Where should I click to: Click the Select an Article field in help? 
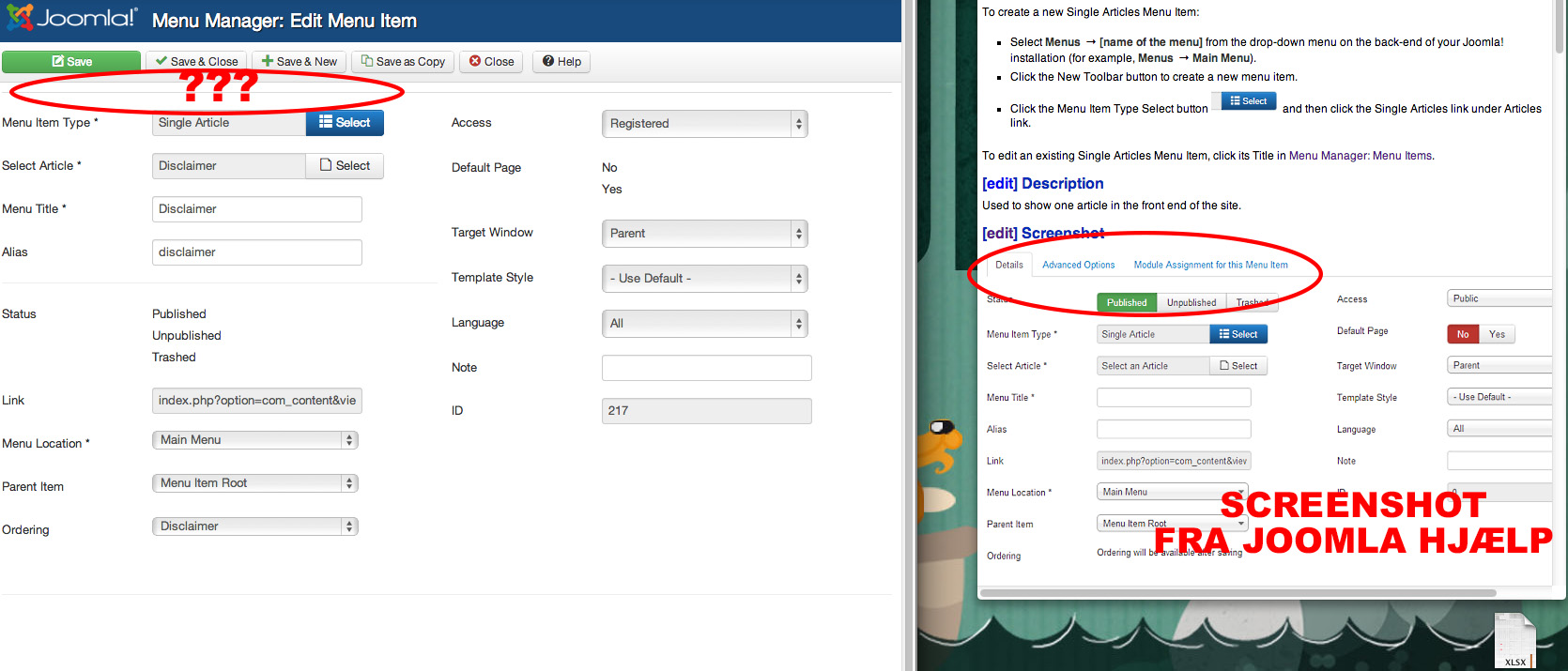pyautogui.click(x=1153, y=366)
